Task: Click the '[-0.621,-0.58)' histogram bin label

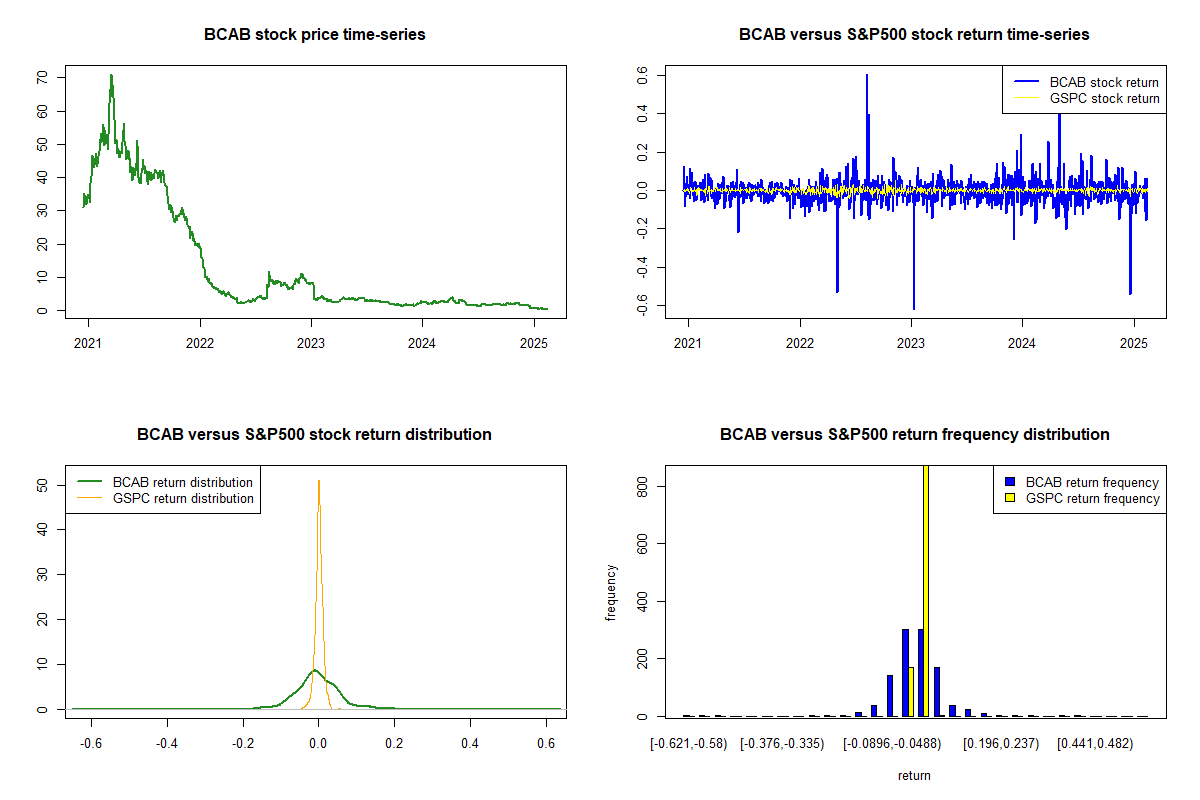Action: (x=688, y=743)
